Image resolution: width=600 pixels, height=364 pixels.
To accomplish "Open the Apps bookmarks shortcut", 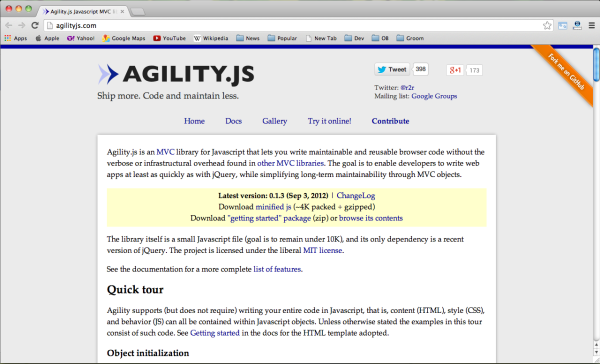I will (x=16, y=38).
